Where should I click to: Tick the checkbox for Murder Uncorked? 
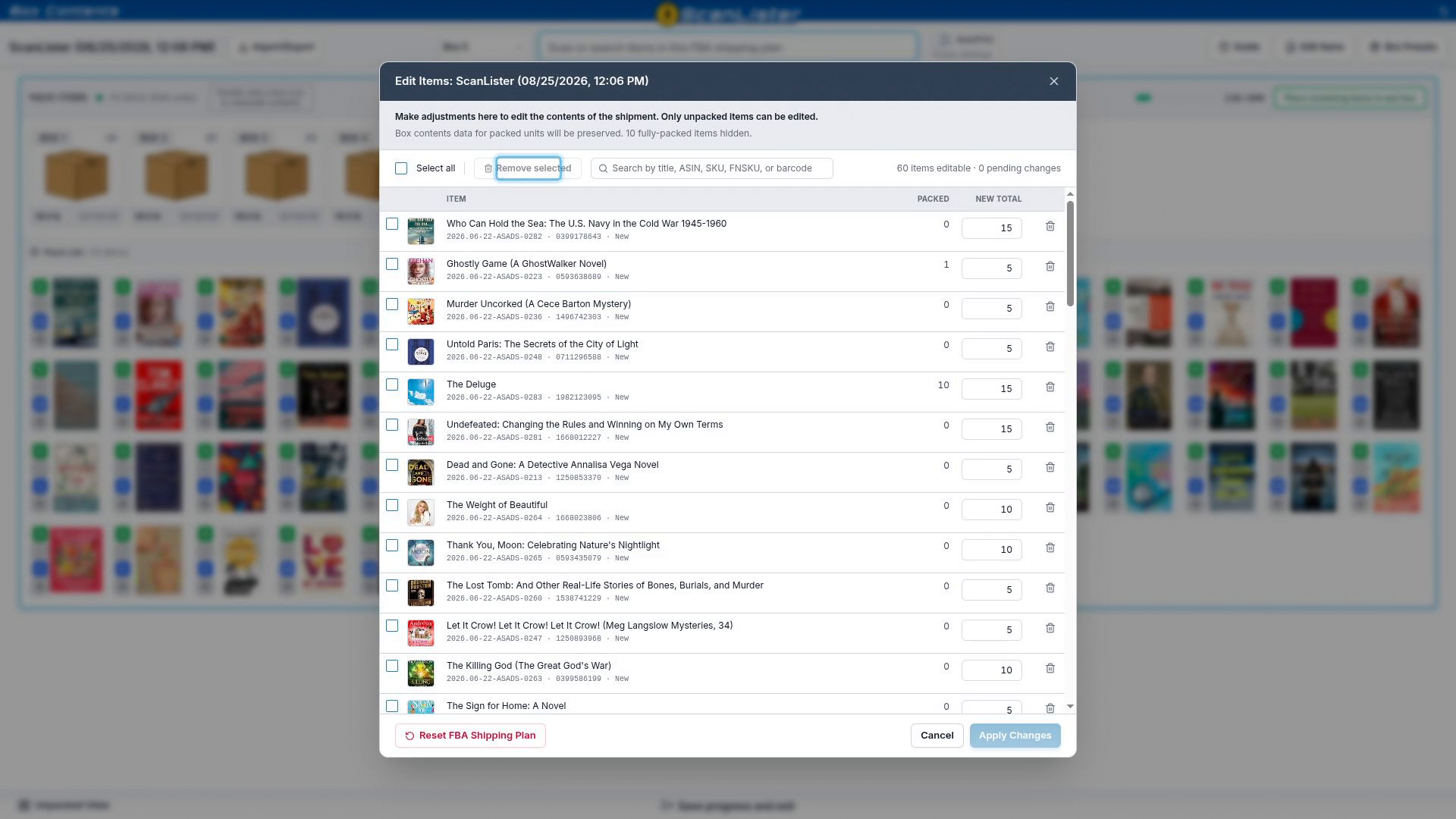click(x=392, y=304)
